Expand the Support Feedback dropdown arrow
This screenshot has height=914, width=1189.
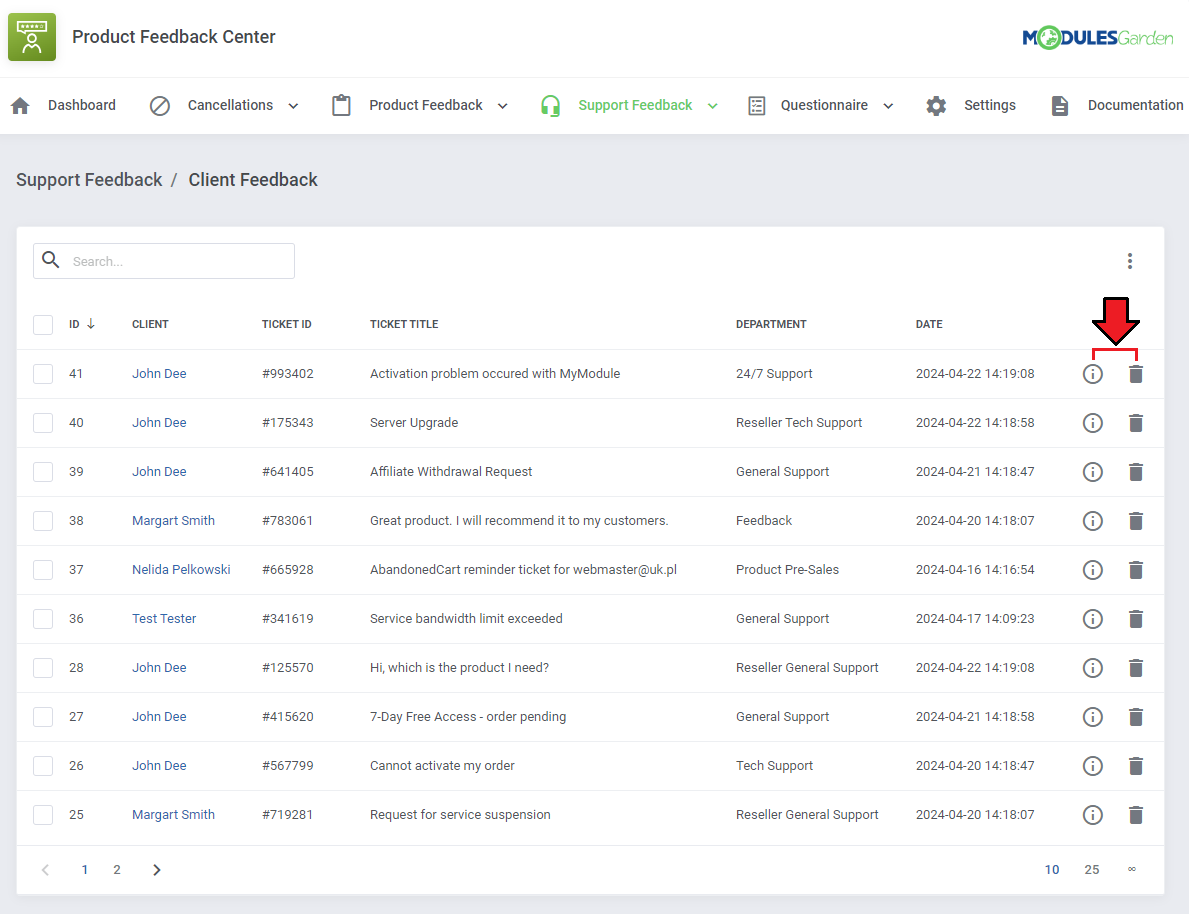[x=712, y=106]
